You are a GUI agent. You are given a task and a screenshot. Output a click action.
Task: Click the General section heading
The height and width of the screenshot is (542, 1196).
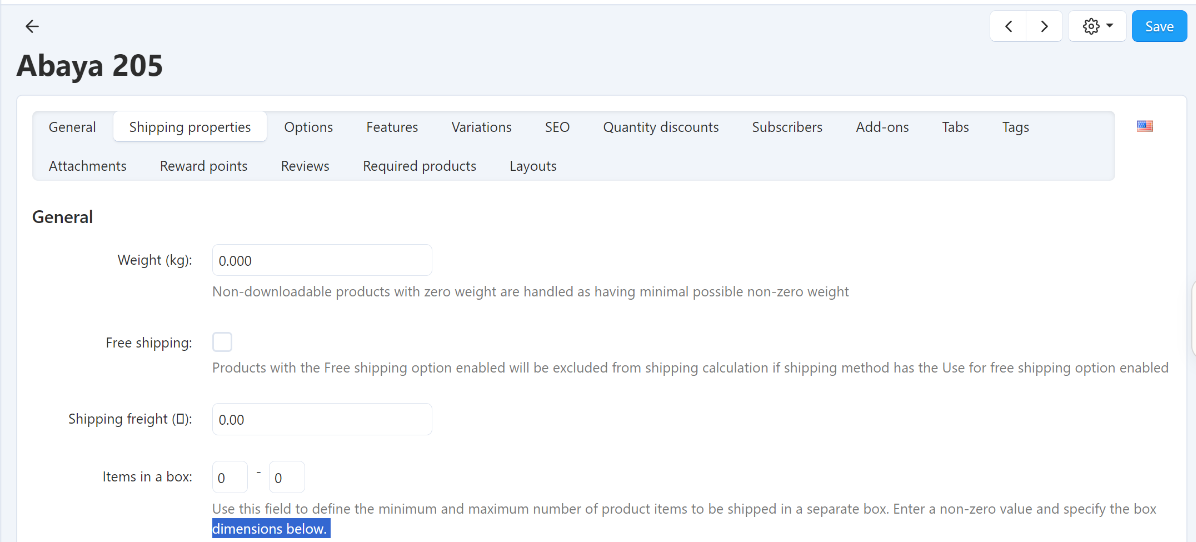63,217
